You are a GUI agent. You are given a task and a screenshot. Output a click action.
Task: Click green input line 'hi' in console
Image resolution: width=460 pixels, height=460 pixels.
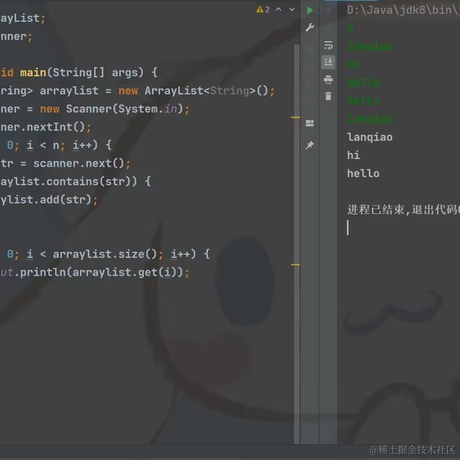pyautogui.click(x=353, y=64)
